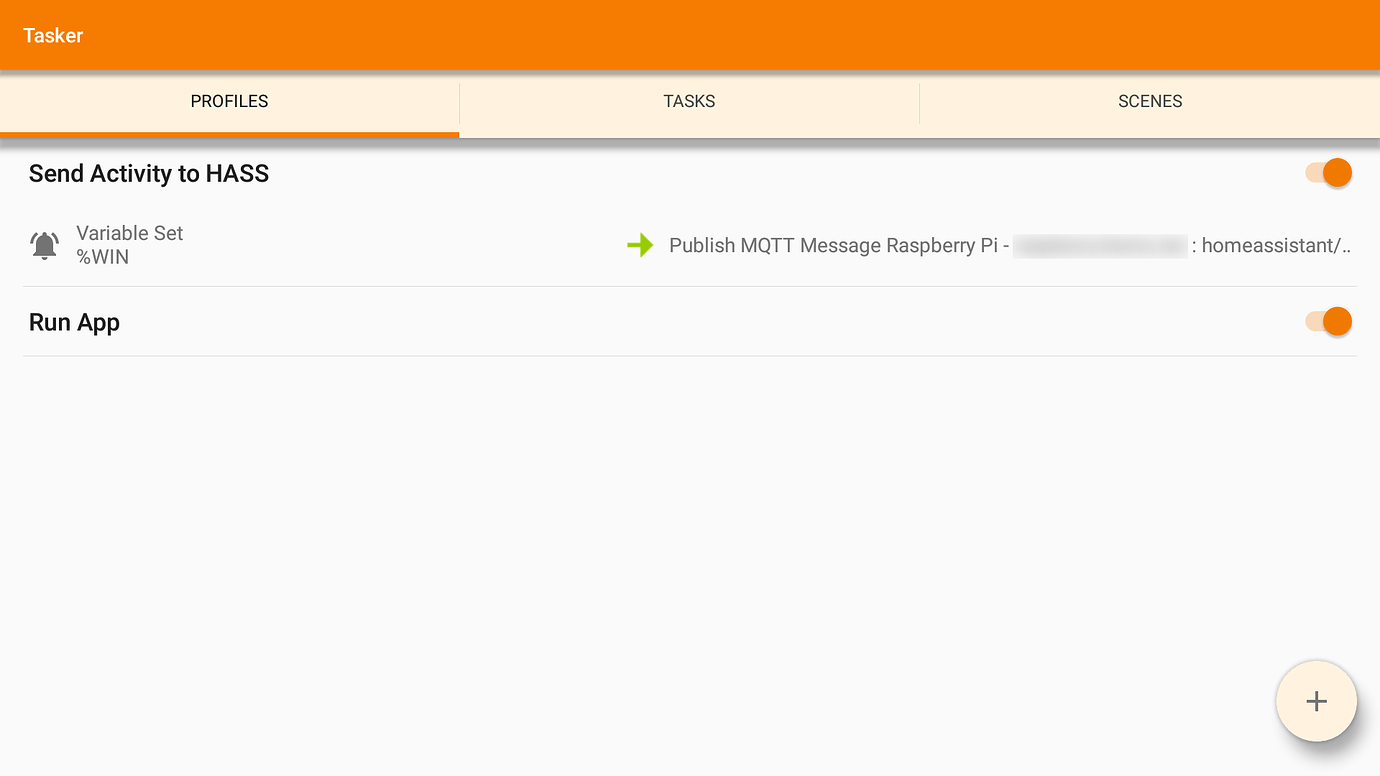Switch to the TASKS tab
1380x776 pixels.
(689, 102)
